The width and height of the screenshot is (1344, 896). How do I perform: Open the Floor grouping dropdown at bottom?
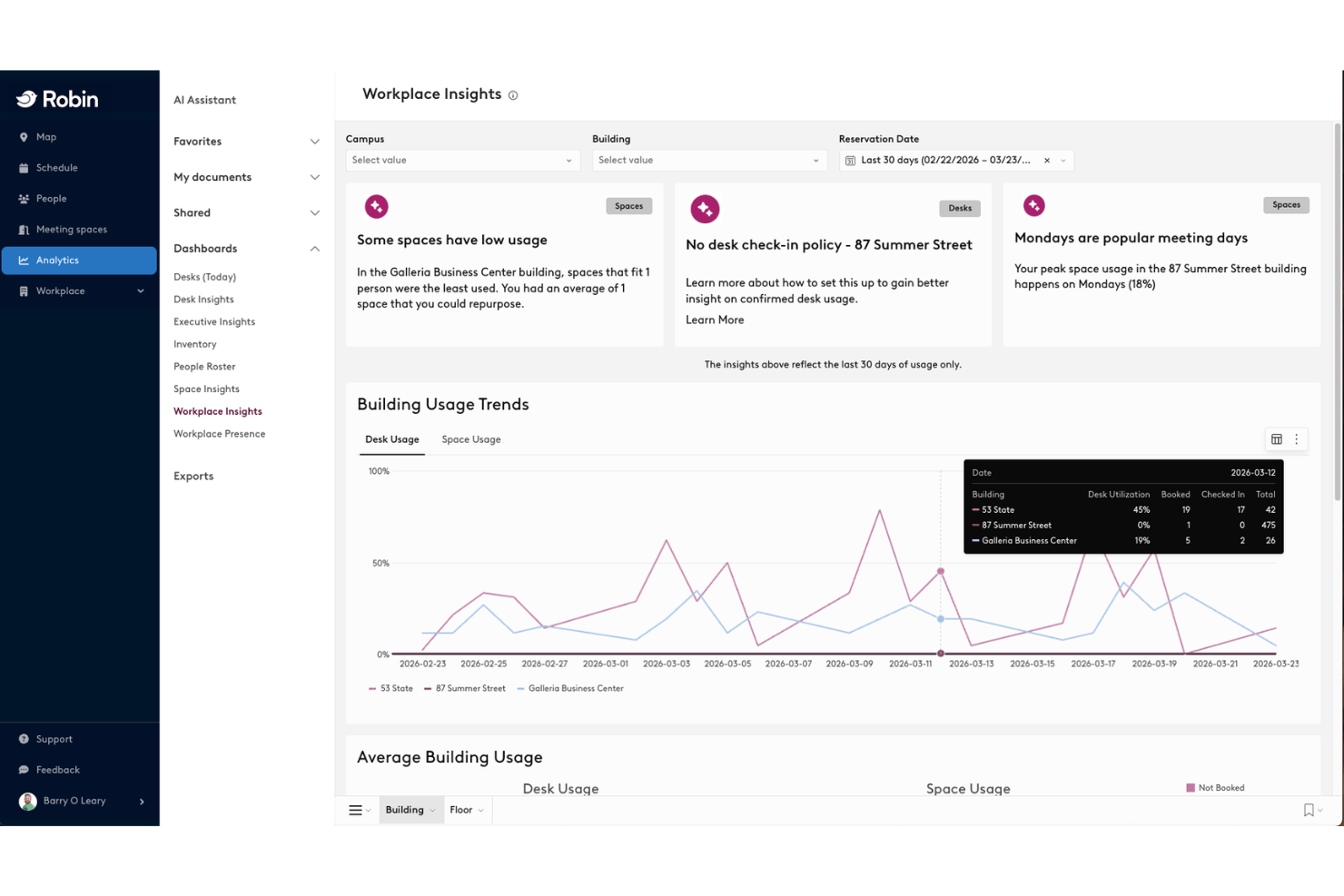click(x=467, y=810)
